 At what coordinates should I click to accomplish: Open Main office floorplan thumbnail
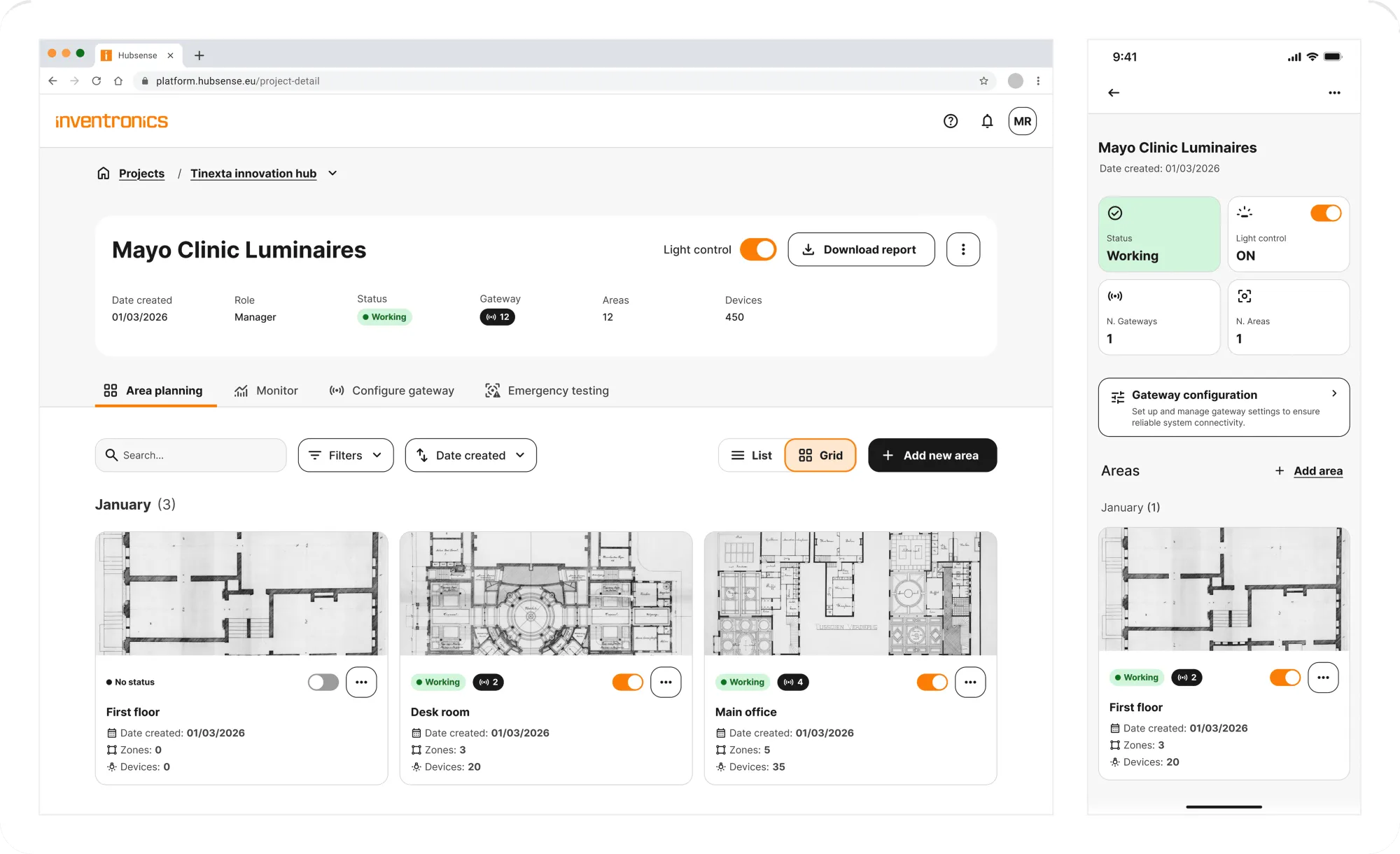point(850,594)
